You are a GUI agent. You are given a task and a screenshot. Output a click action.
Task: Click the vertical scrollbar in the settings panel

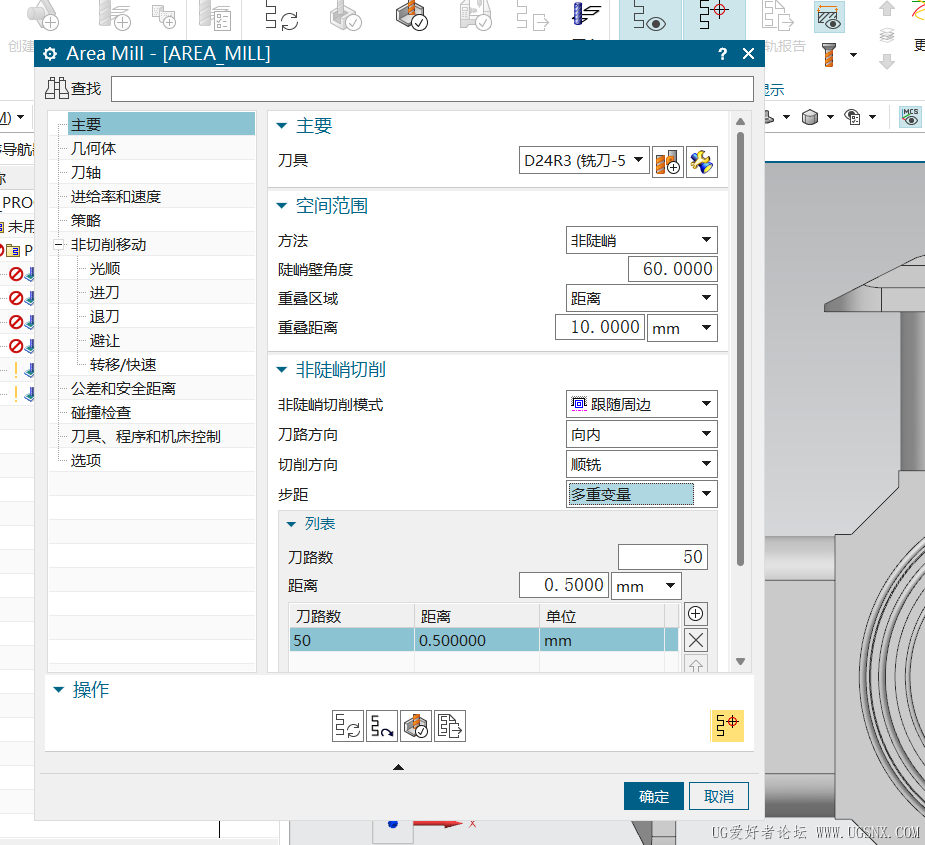(x=740, y=350)
